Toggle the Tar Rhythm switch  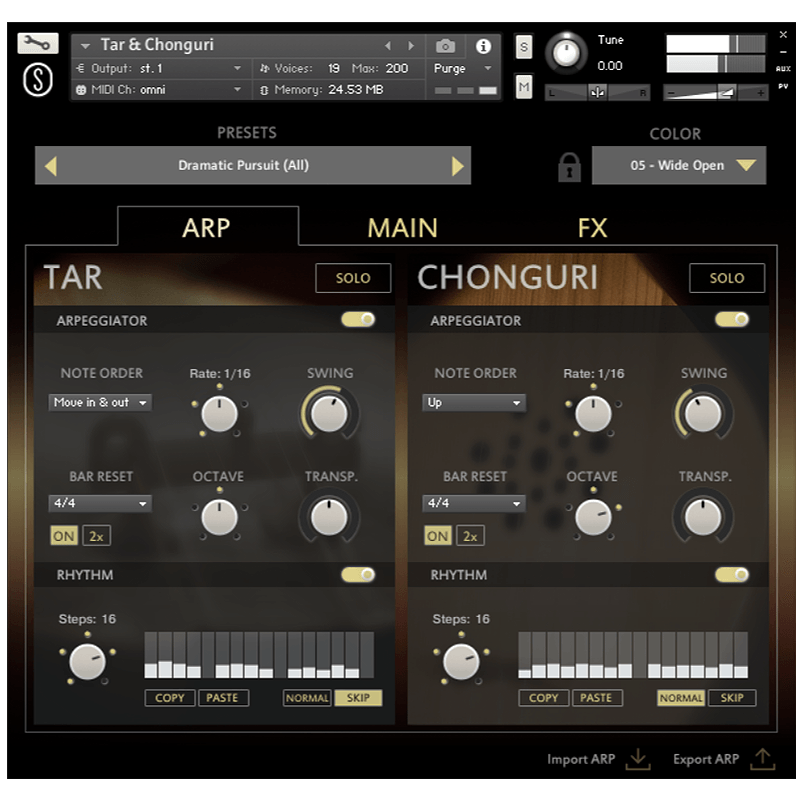[359, 575]
